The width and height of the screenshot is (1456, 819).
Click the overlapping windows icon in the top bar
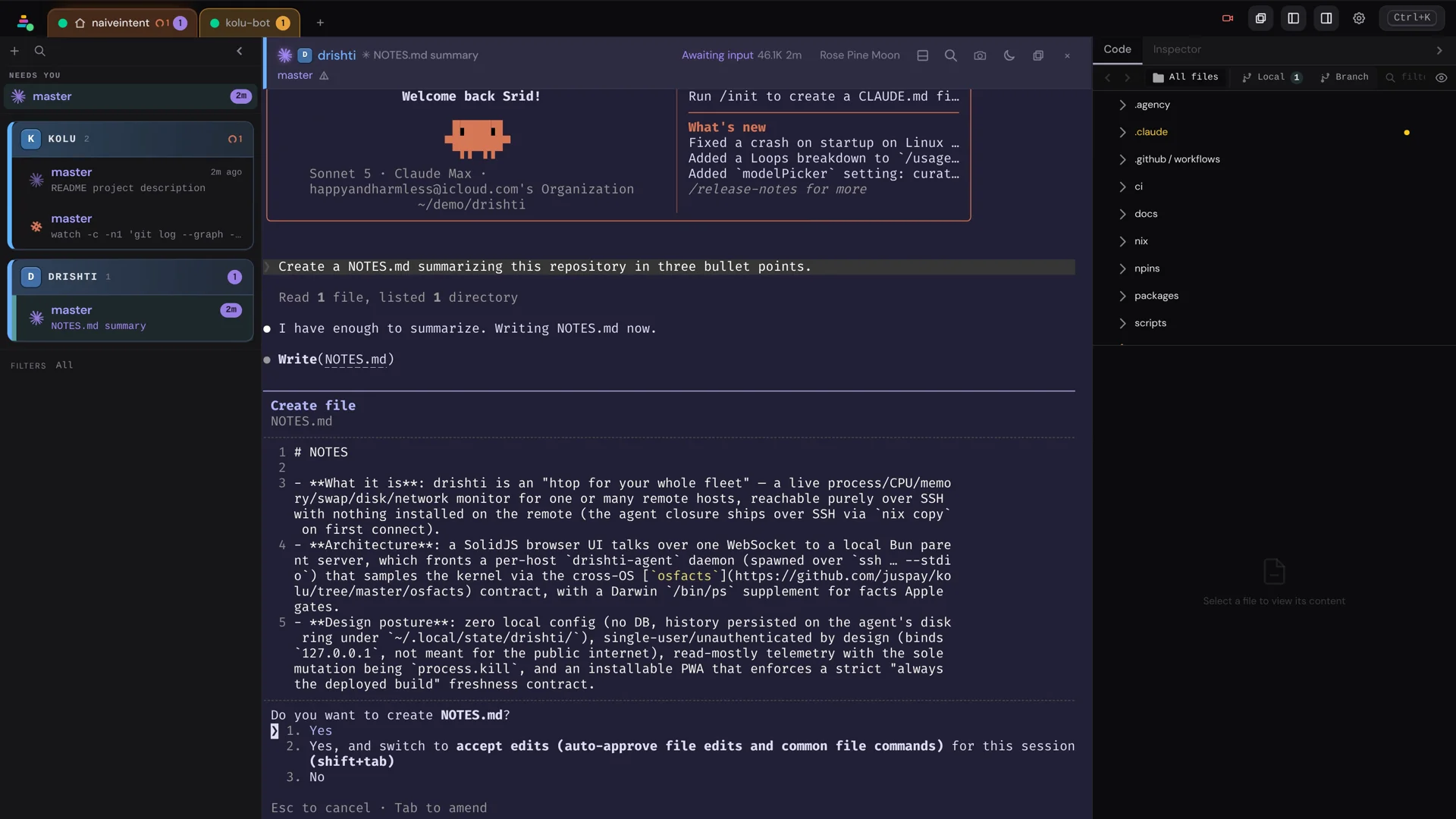click(x=1260, y=18)
